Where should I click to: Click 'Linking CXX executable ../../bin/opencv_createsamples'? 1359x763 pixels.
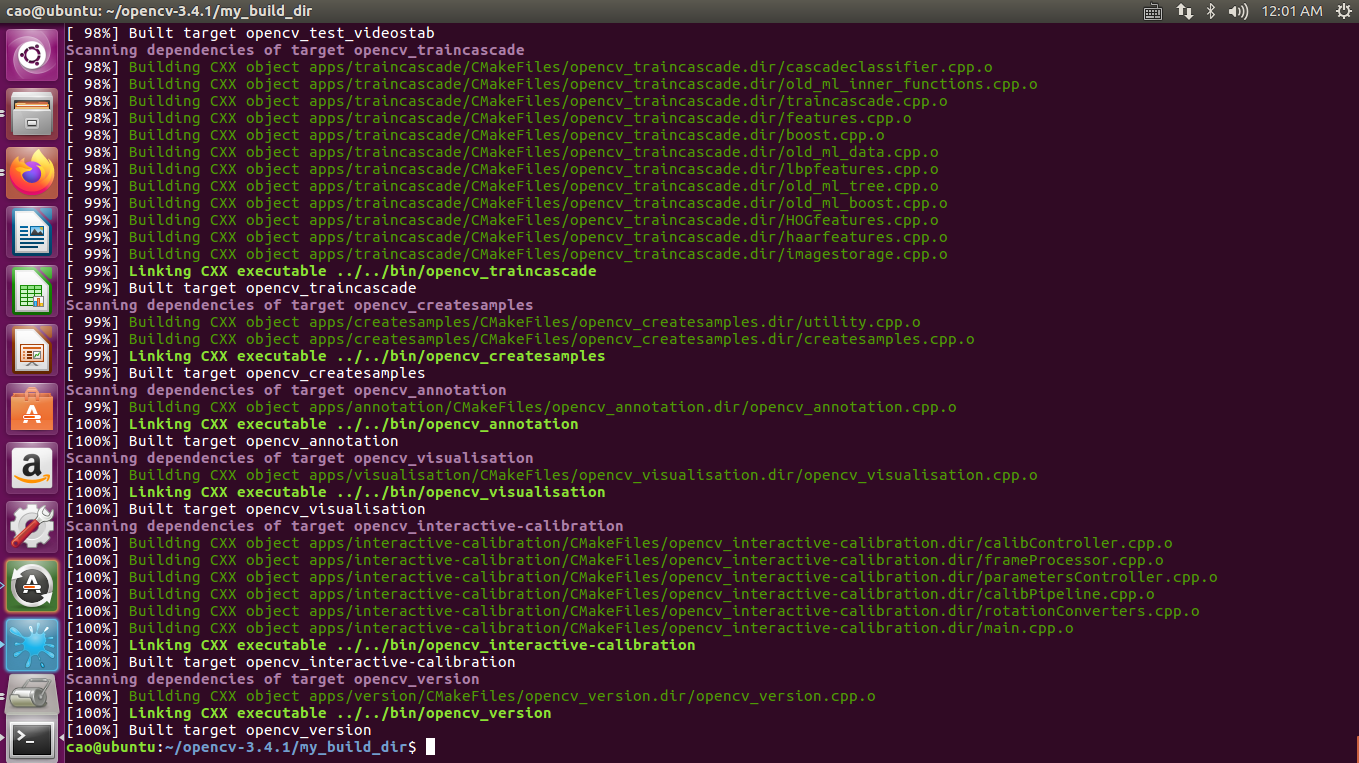point(336,356)
